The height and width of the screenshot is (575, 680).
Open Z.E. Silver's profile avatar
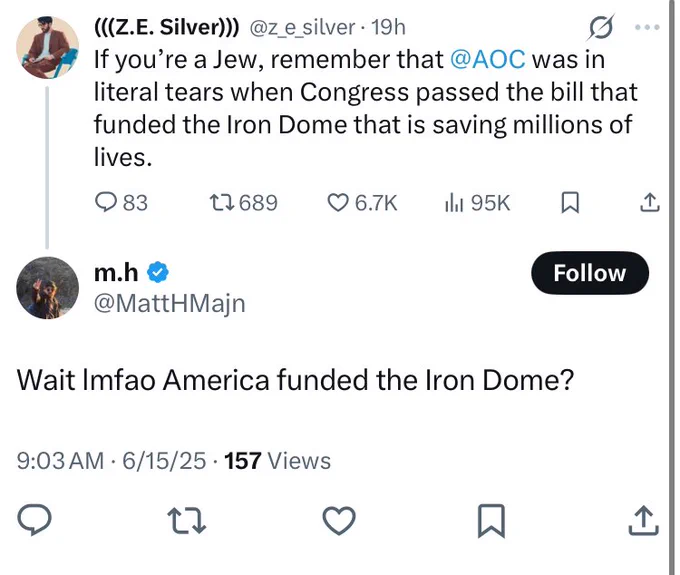pos(47,47)
